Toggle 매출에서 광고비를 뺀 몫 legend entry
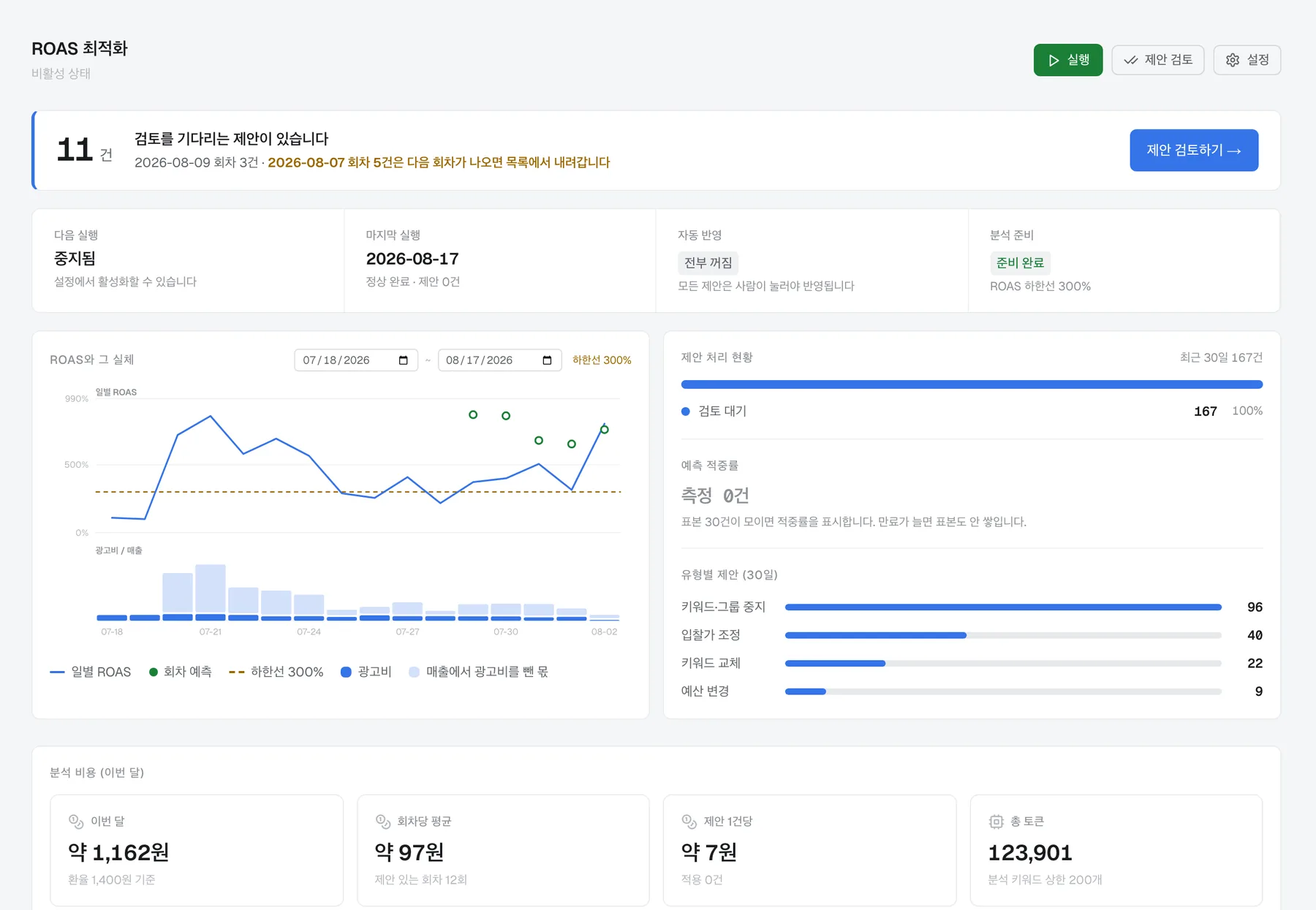This screenshot has width=1316, height=910. 479,672
